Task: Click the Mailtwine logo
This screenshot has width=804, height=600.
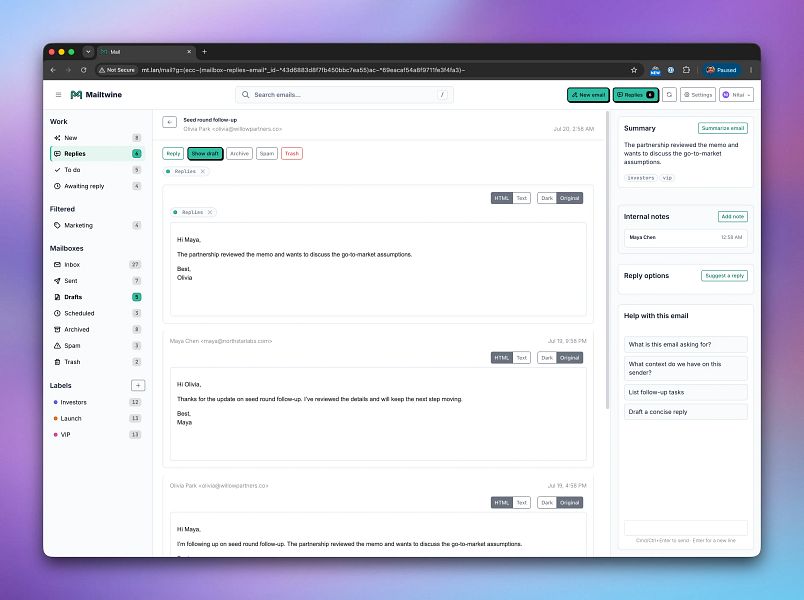Action: tap(96, 95)
